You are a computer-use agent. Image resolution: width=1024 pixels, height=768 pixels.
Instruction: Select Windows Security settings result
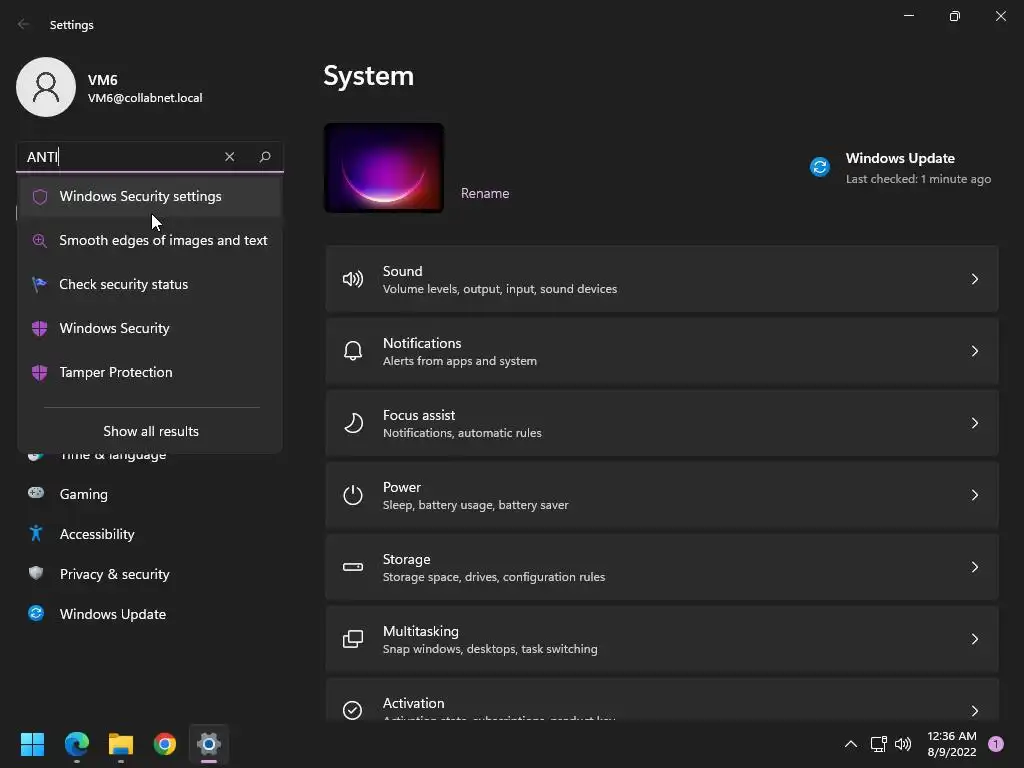click(x=150, y=197)
